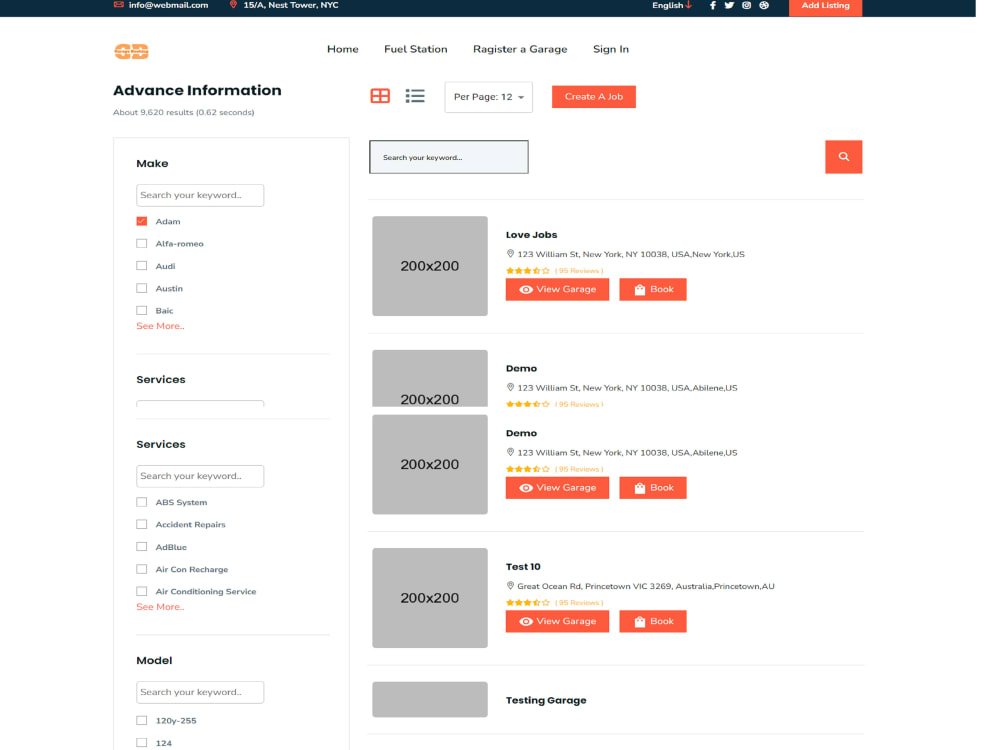Screen dimensions: 1000x750
Task: Open the Sign In menu item
Action: click(610, 49)
